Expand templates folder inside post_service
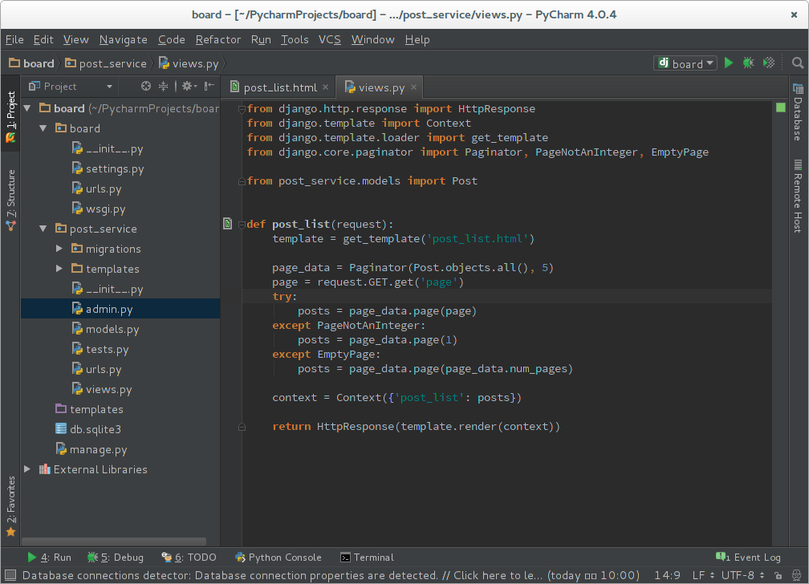The width and height of the screenshot is (809, 584). pyautogui.click(x=59, y=269)
